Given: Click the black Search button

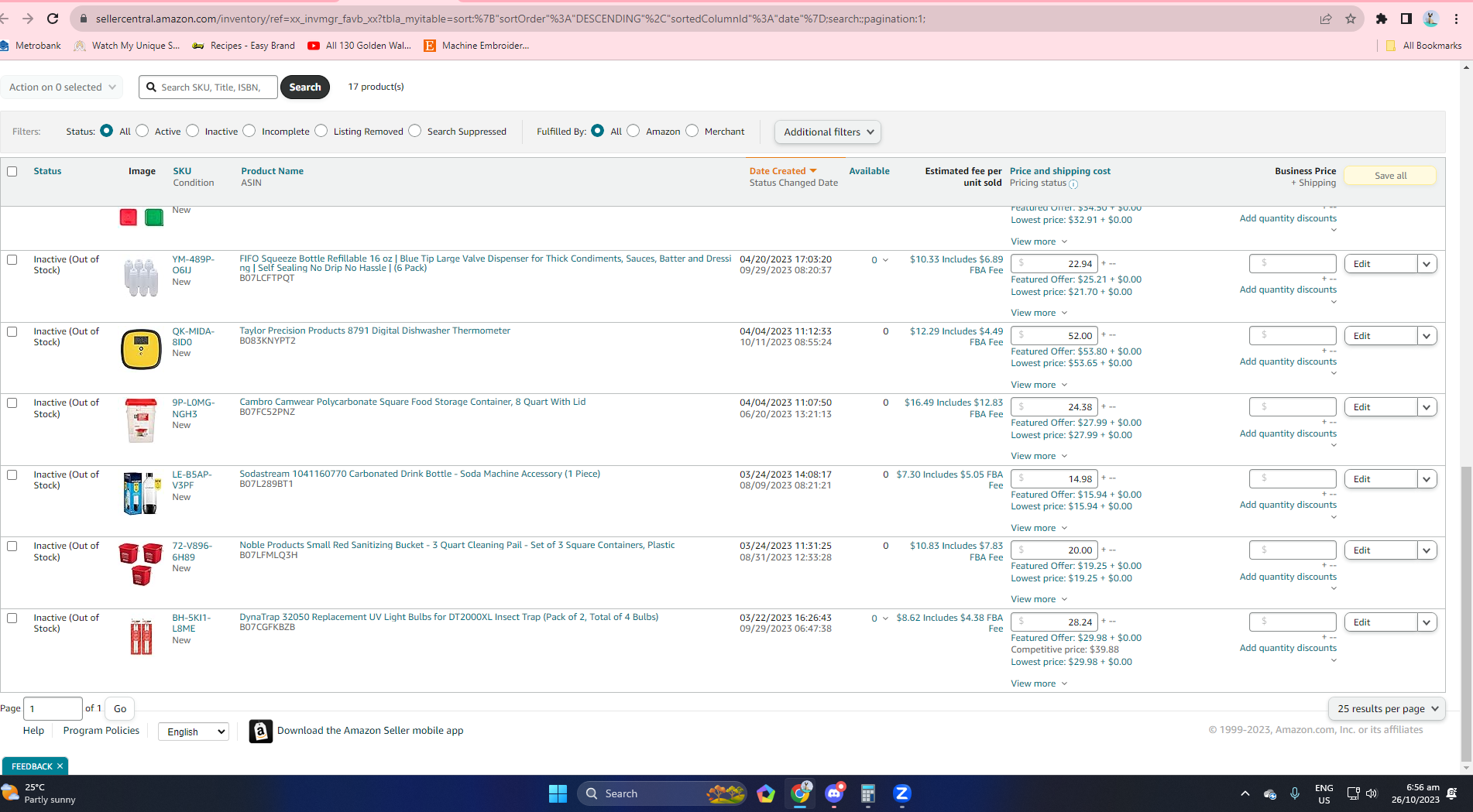Looking at the screenshot, I should coord(305,87).
